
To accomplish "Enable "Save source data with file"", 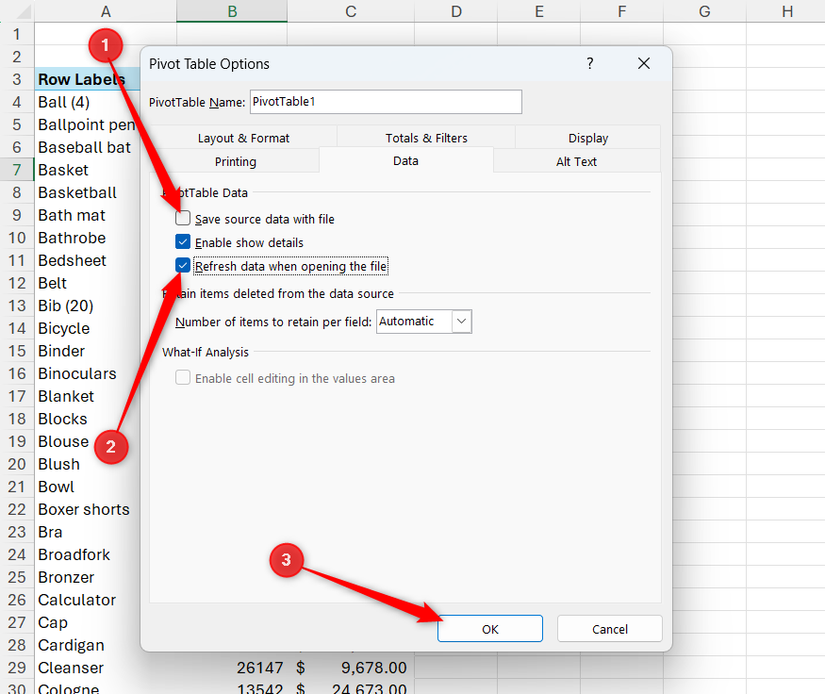I will point(182,217).
